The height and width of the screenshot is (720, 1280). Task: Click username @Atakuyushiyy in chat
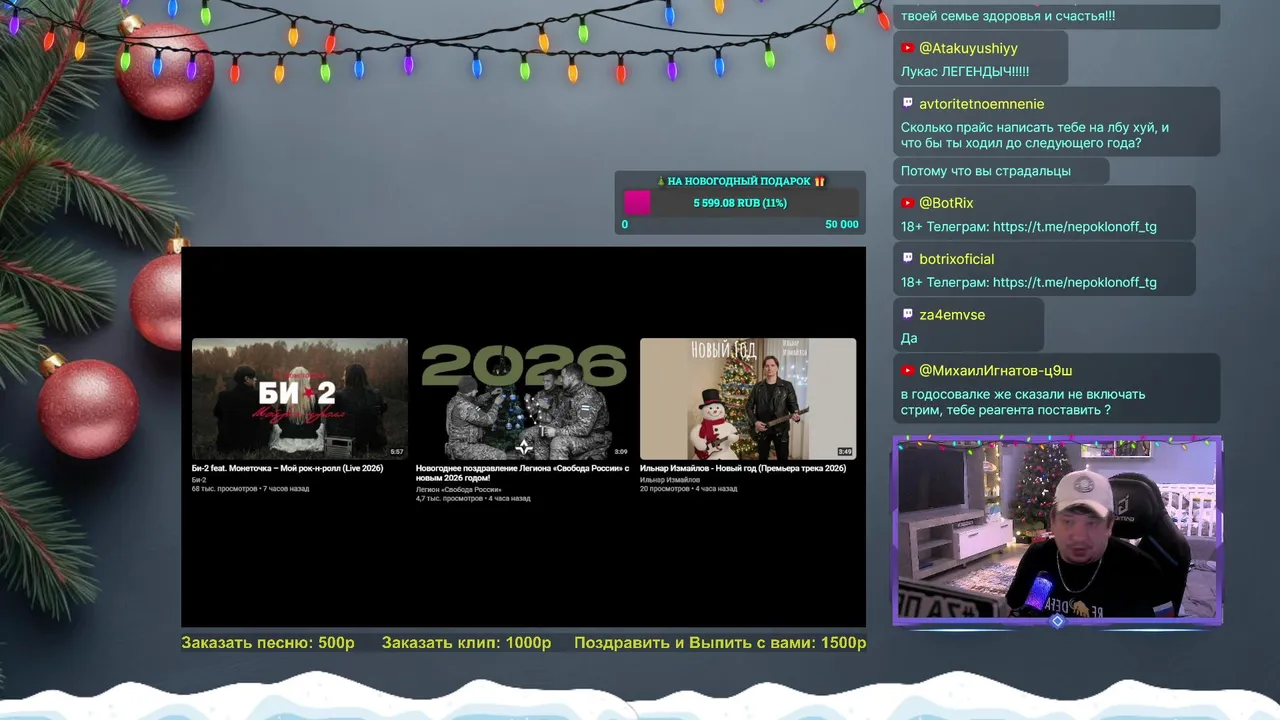pos(968,48)
